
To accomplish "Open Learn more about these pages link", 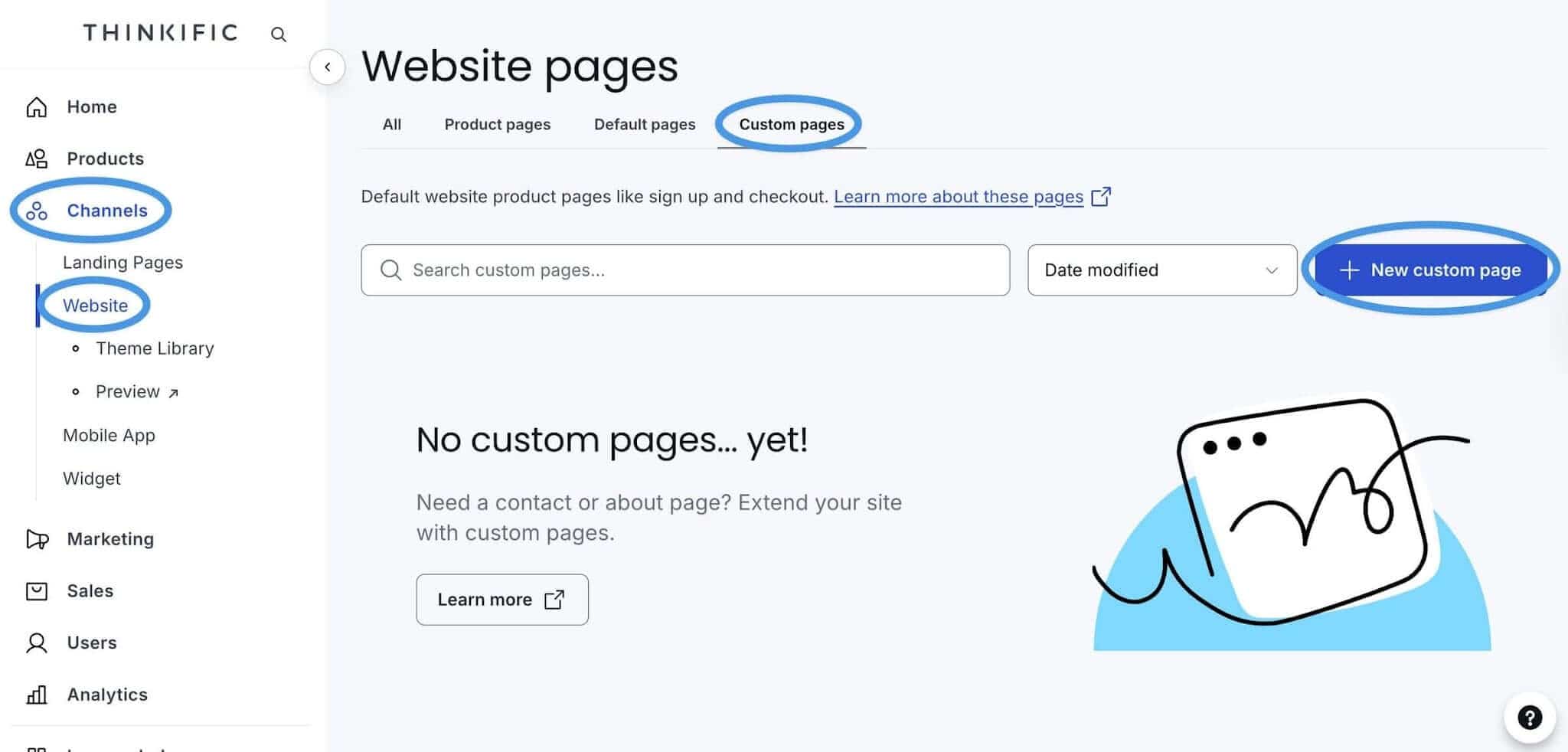I will coord(959,197).
